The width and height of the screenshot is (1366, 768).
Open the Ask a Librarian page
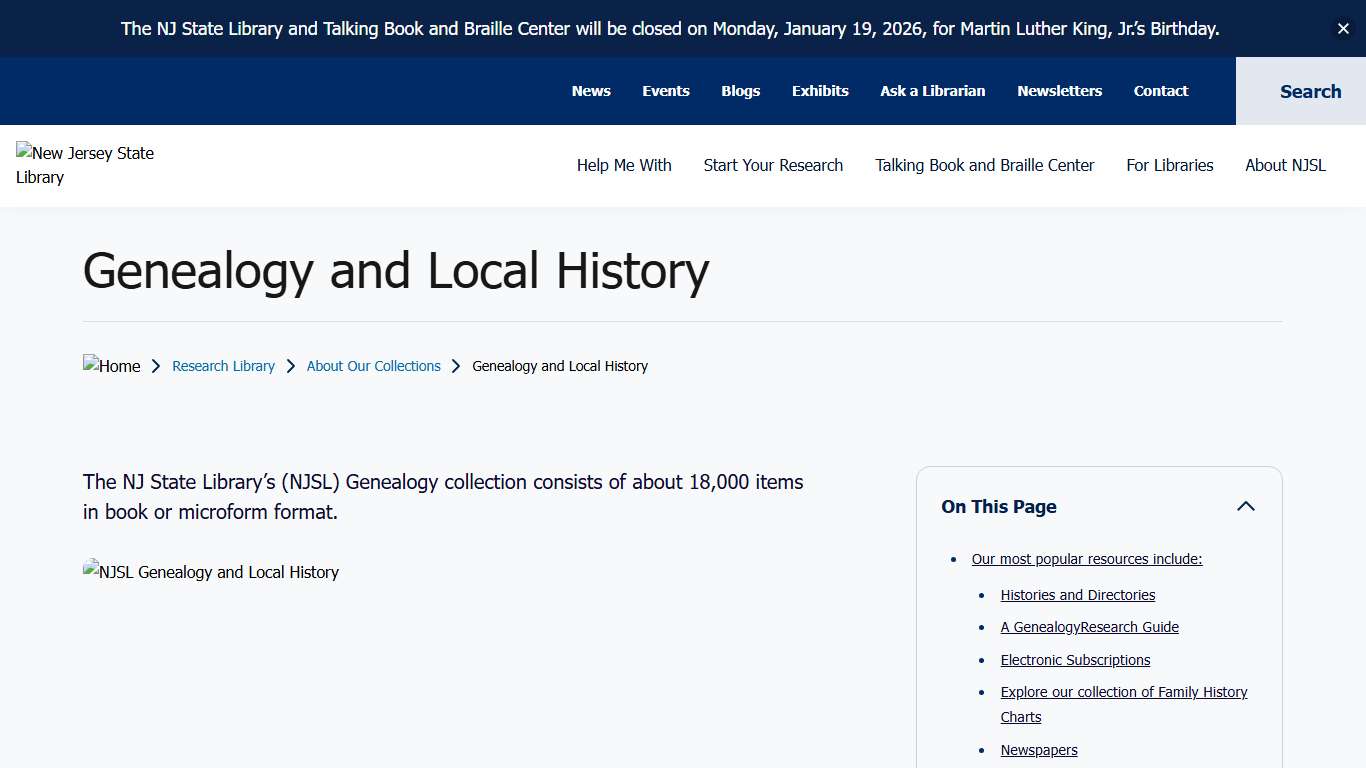point(932,91)
